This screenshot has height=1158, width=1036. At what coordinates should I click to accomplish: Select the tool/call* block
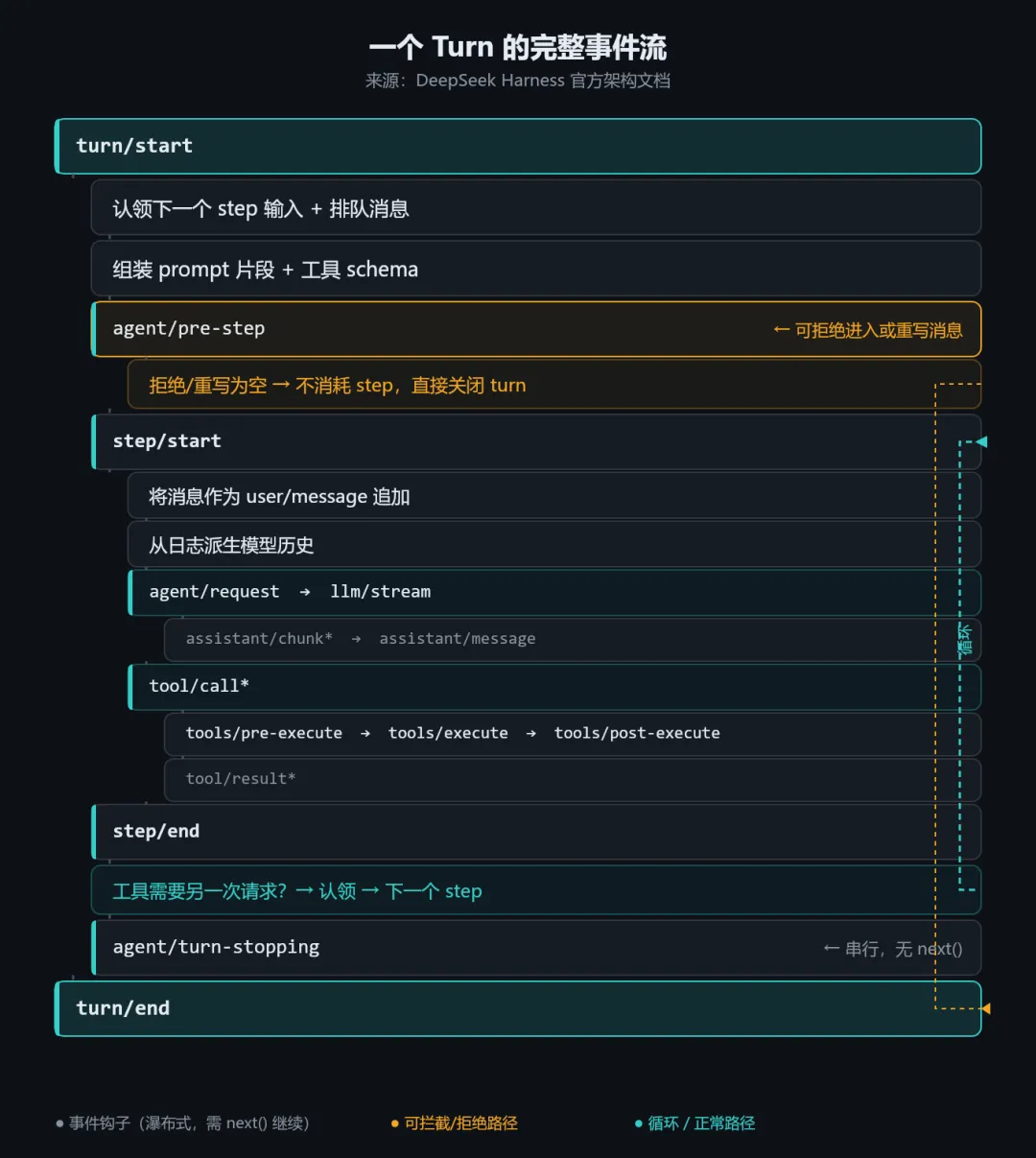[x=554, y=686]
